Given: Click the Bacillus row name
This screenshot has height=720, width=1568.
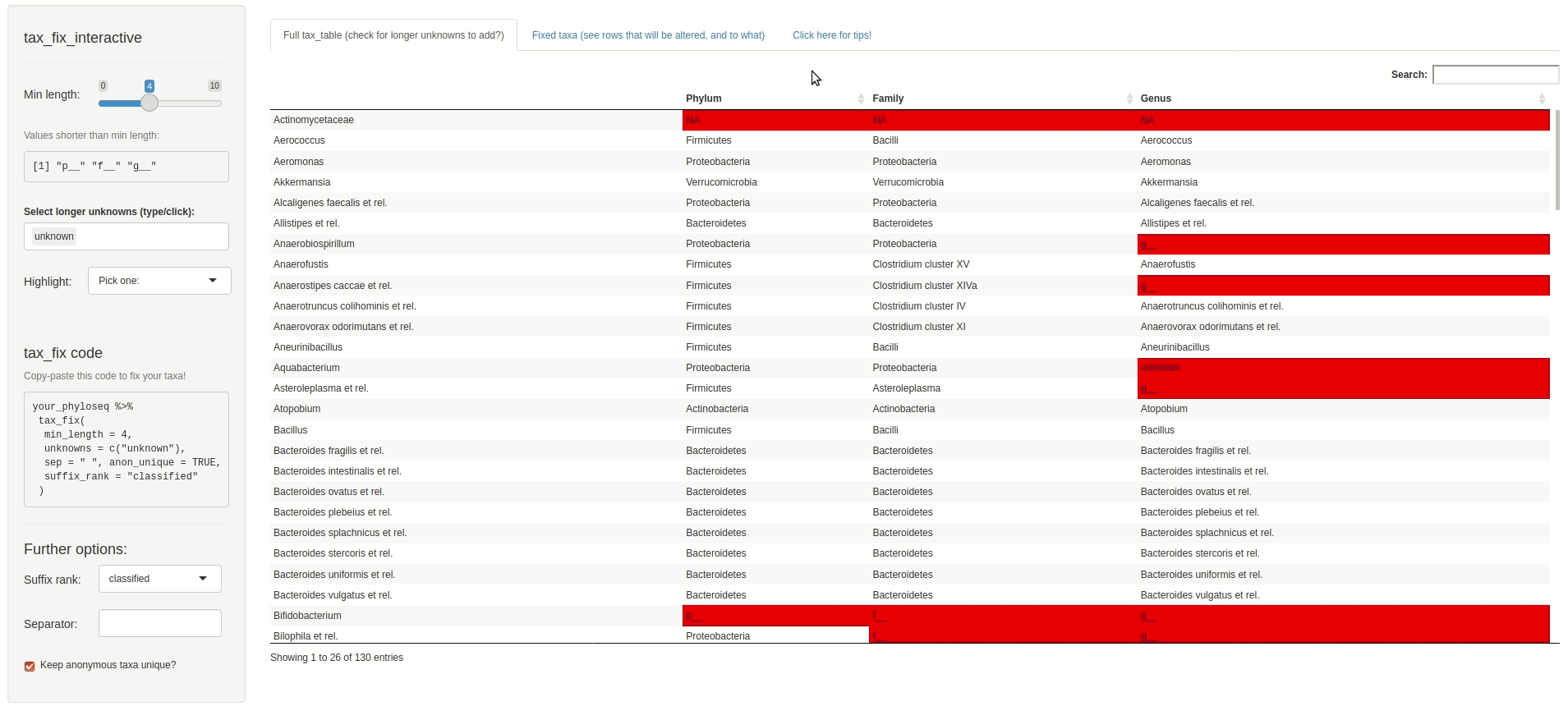Looking at the screenshot, I should (290, 430).
